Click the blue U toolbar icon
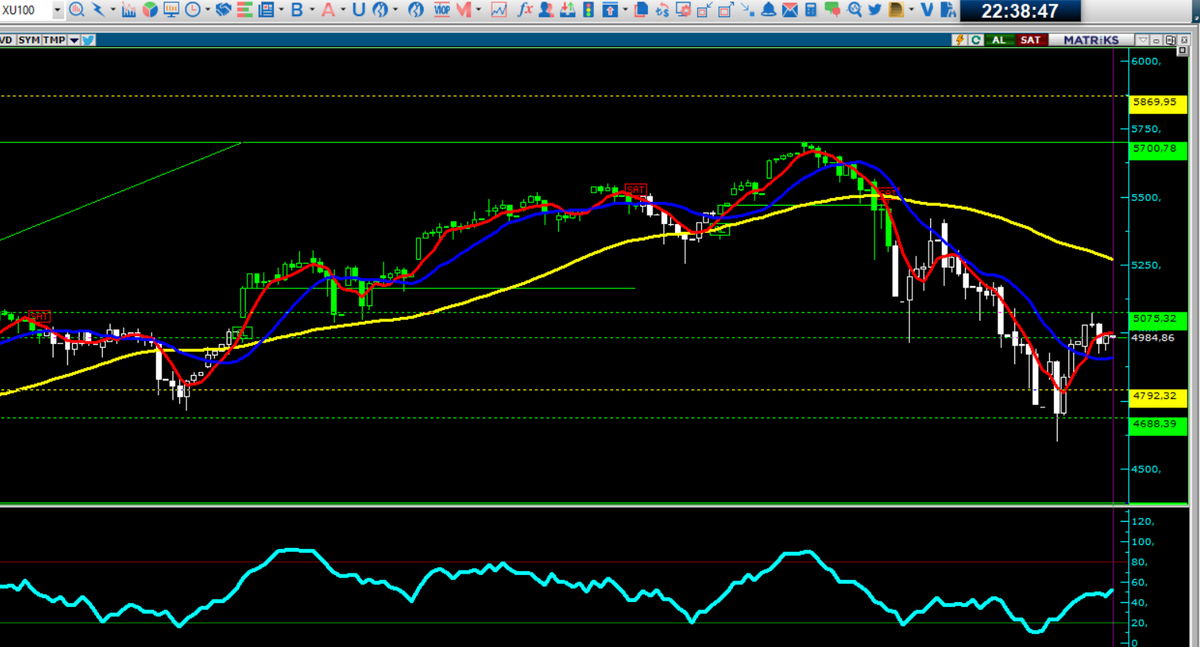This screenshot has height=647, width=1200. click(x=358, y=10)
